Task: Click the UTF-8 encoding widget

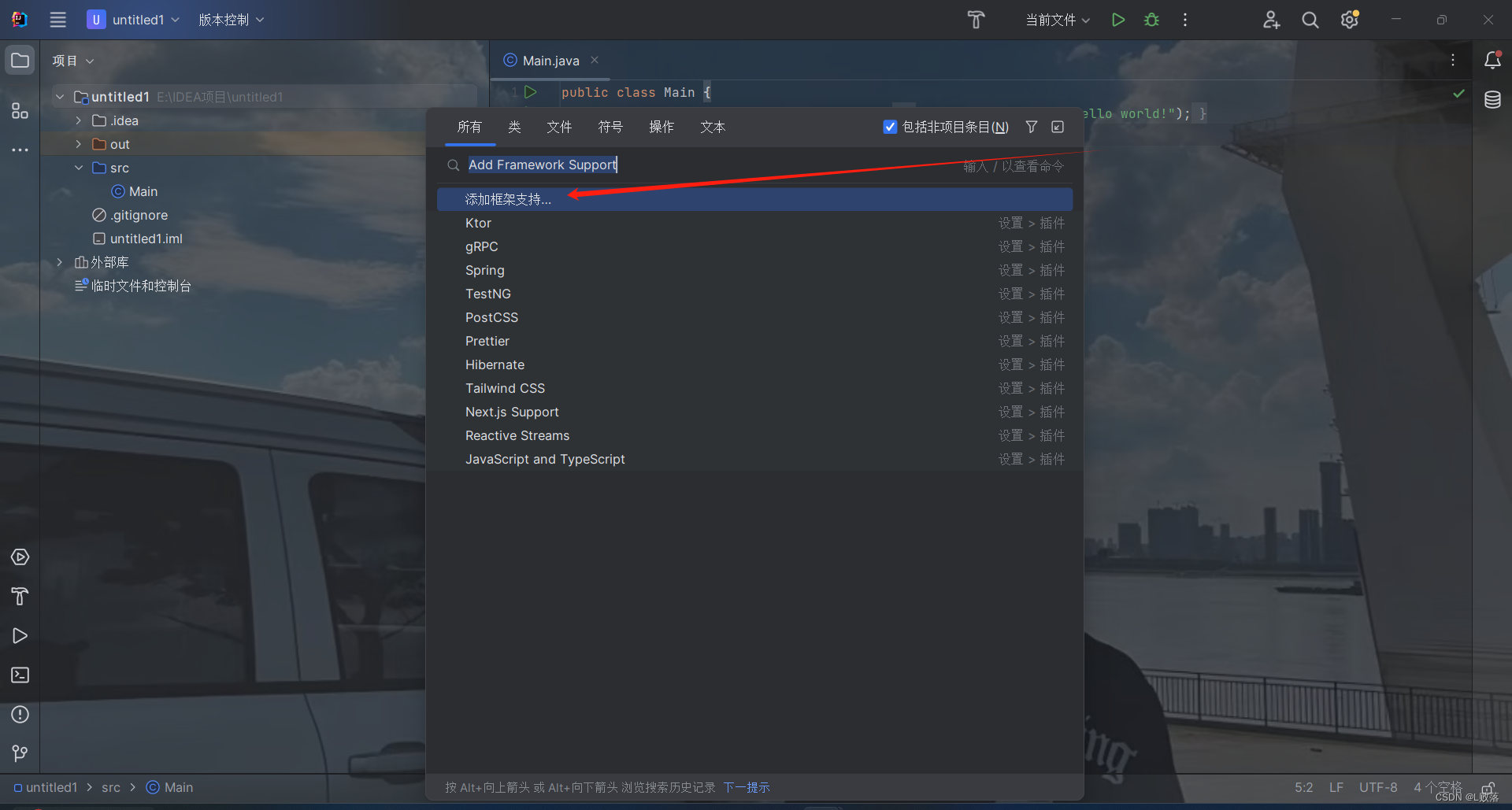Action: point(1378,787)
